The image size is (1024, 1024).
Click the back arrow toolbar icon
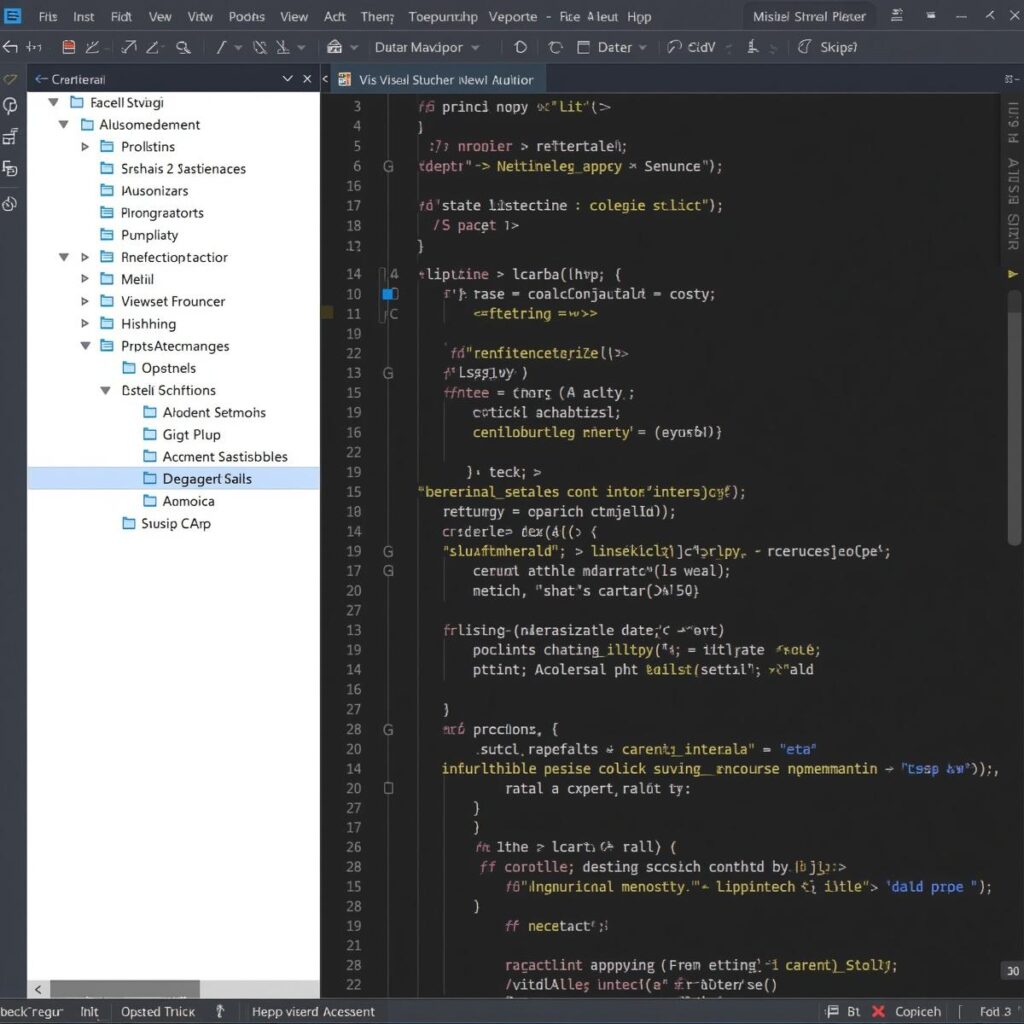point(10,47)
